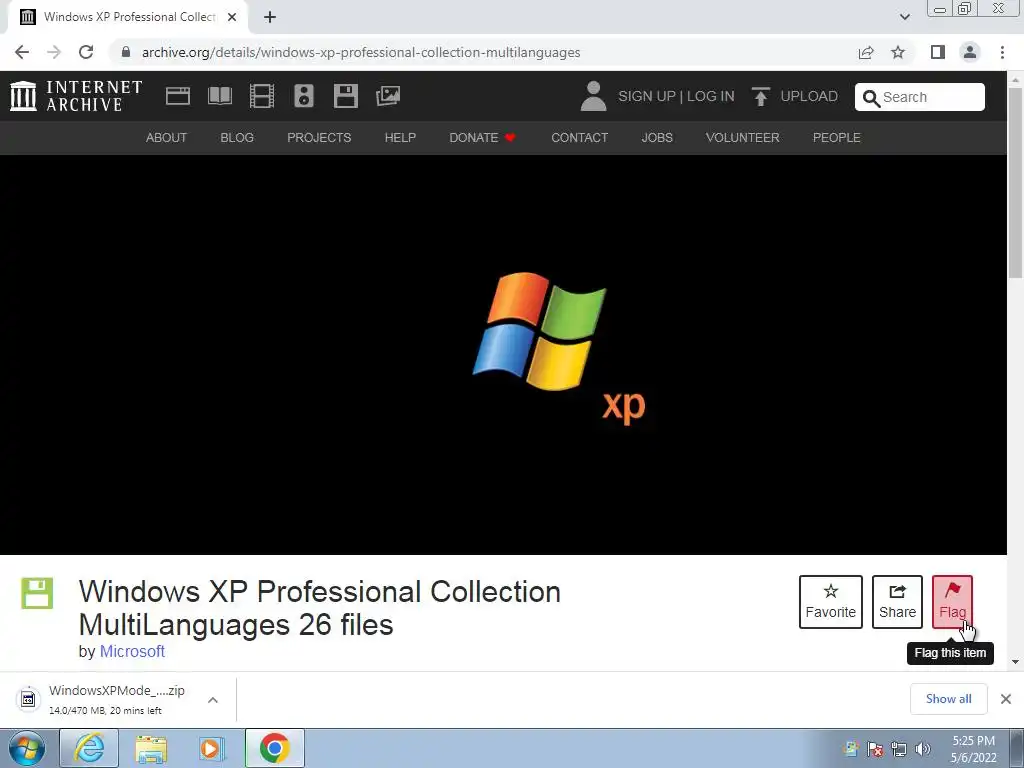Open the tab search dropdown arrow
The height and width of the screenshot is (768, 1024).
(904, 17)
